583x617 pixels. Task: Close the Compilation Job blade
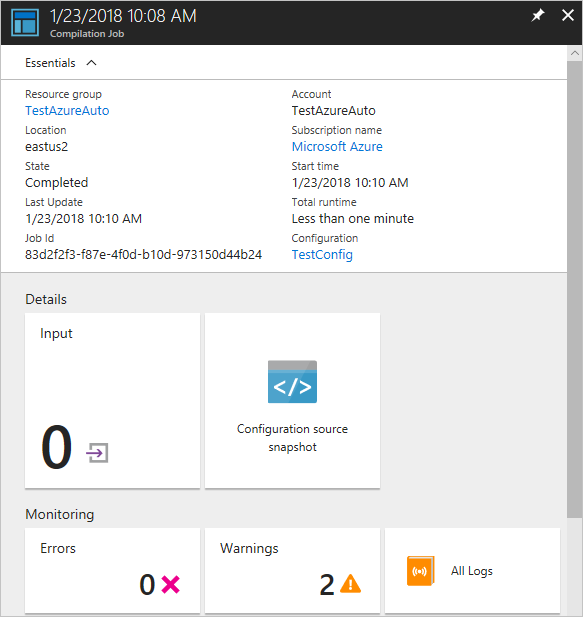click(x=568, y=15)
